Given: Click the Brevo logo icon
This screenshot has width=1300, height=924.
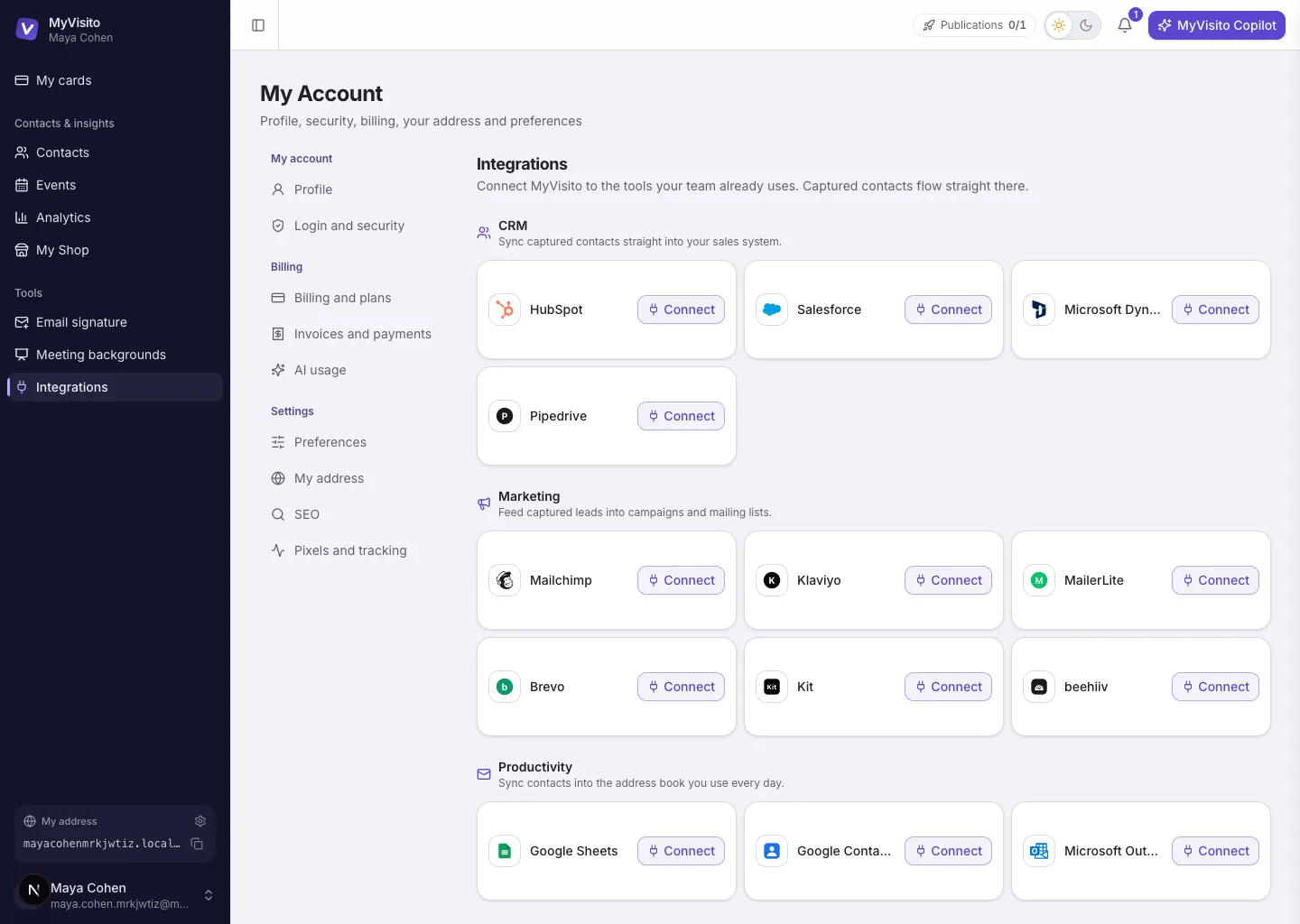Looking at the screenshot, I should (x=505, y=687).
